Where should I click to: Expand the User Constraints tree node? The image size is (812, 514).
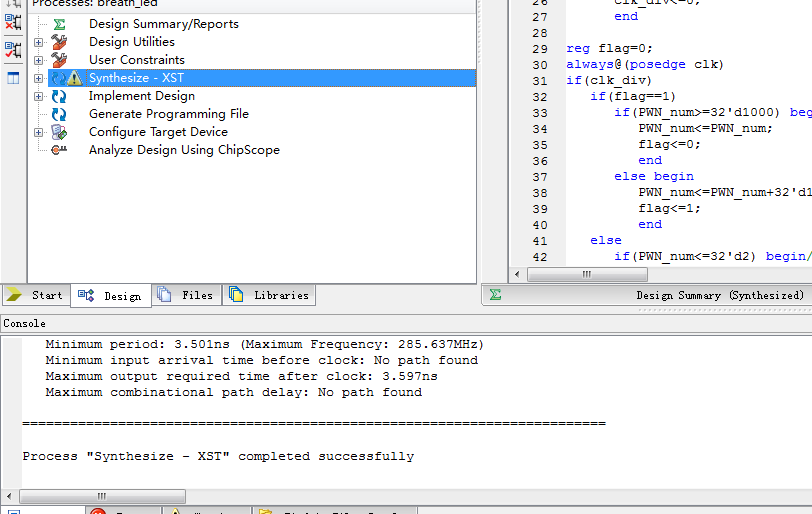39,60
